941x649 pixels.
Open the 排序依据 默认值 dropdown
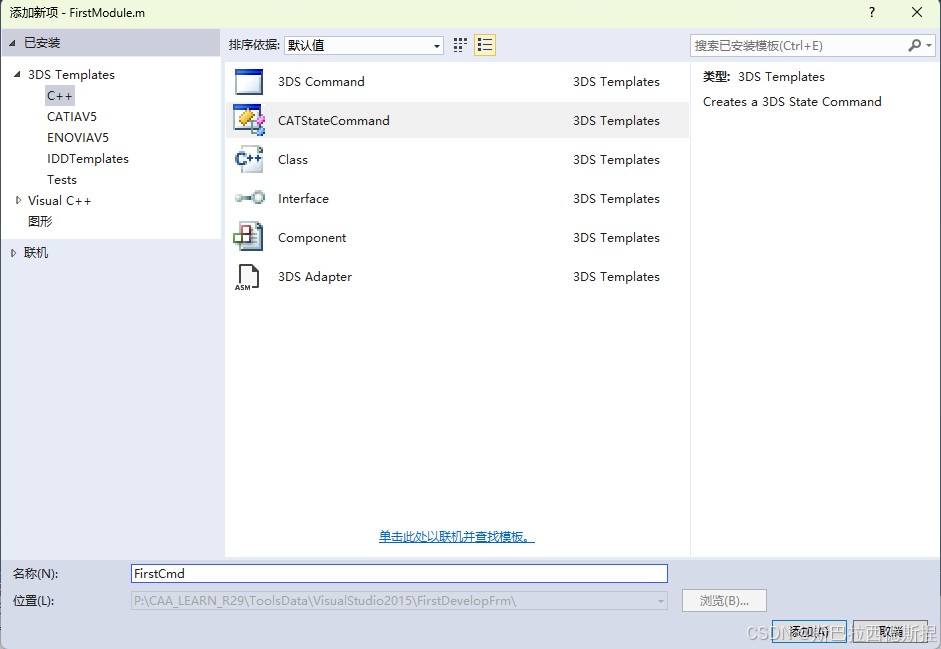click(x=364, y=45)
